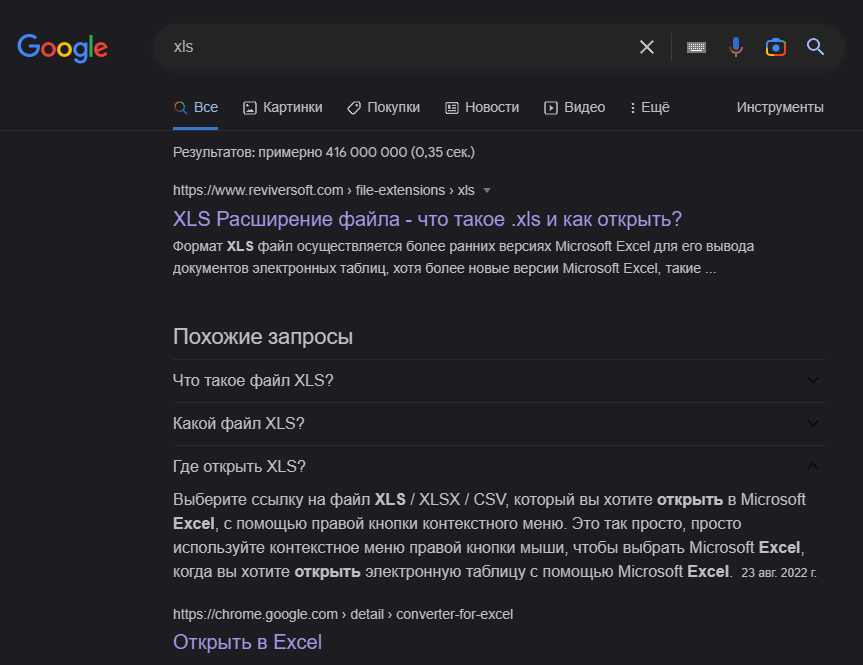The image size is (863, 665).
Task: Open Инструменты search tools
Action: click(x=780, y=107)
